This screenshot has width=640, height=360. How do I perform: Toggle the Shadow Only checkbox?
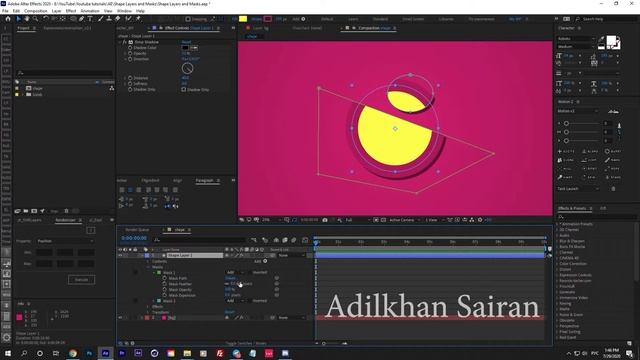click(x=184, y=89)
